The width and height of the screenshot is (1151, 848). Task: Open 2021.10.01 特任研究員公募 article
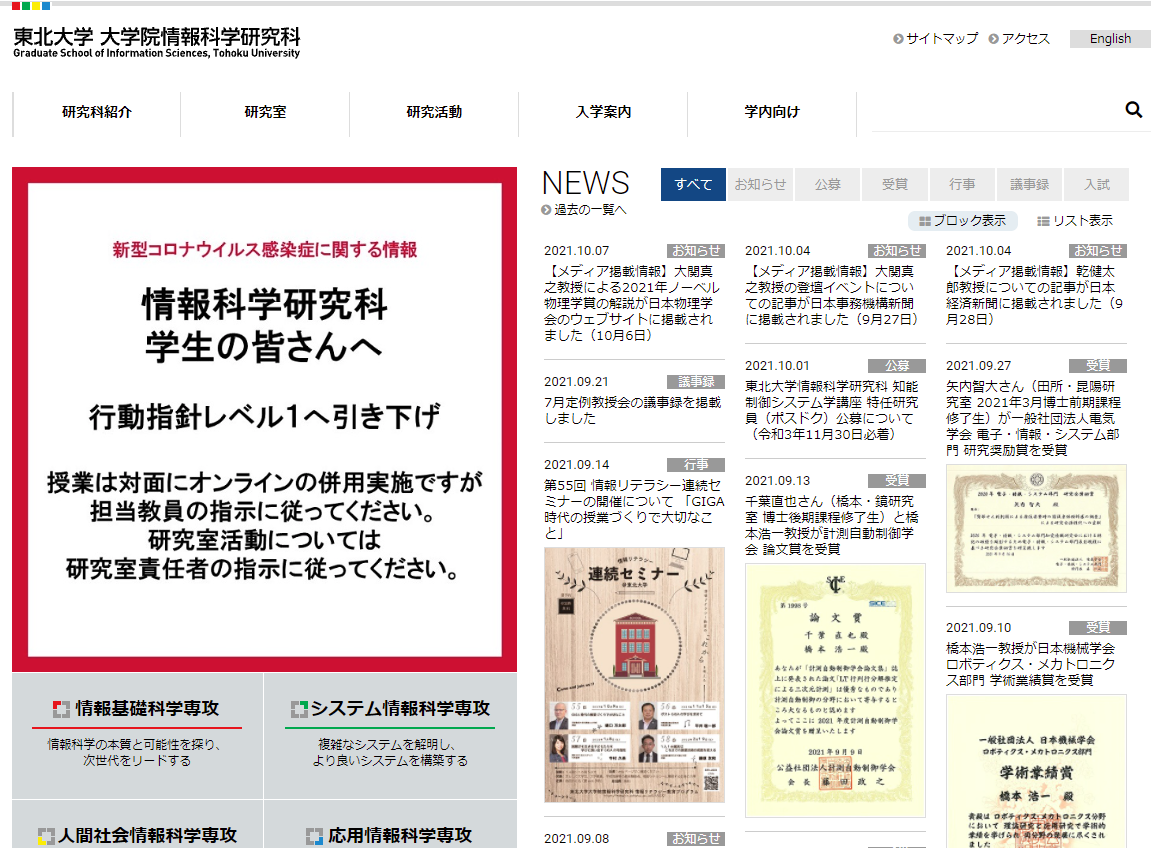[831, 410]
